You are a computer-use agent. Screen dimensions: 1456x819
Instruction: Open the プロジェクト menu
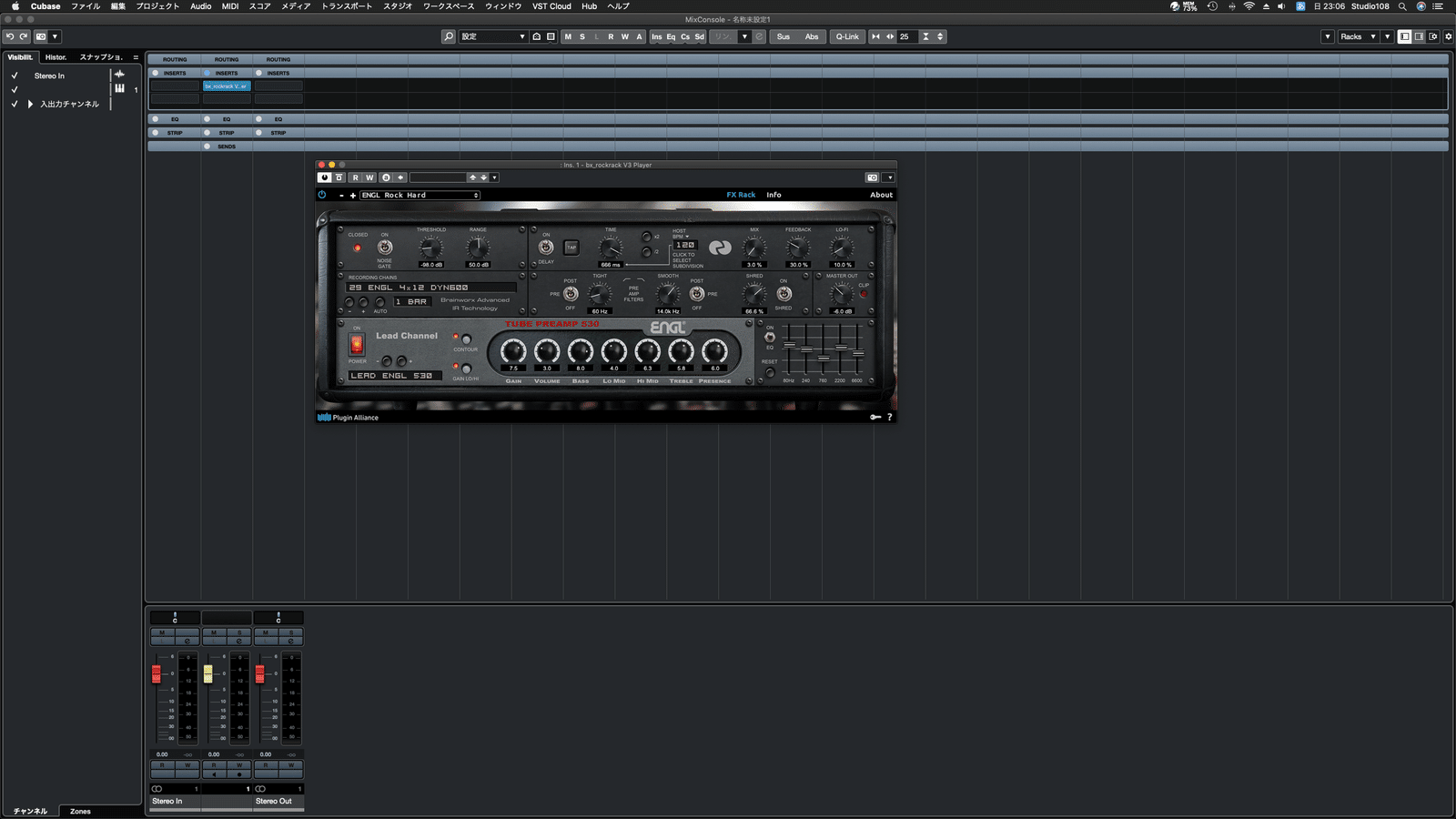point(157,6)
